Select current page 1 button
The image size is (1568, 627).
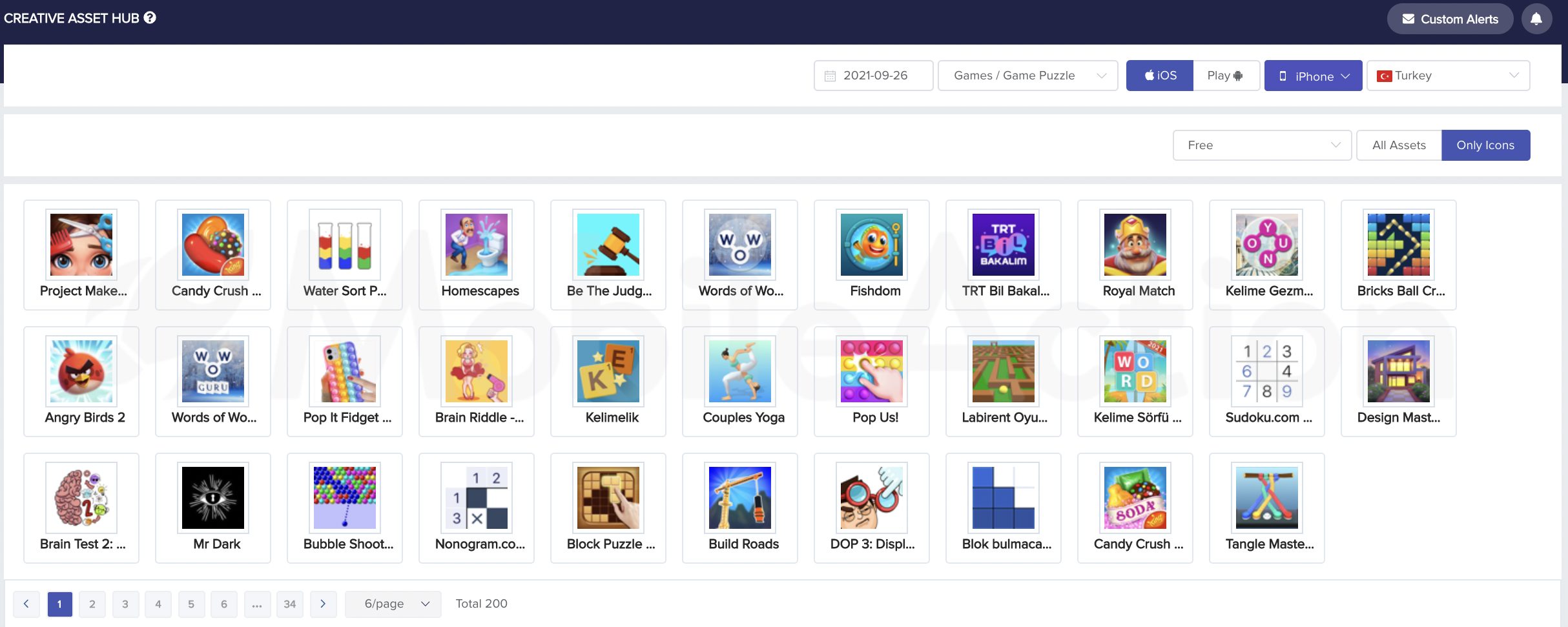click(x=59, y=604)
